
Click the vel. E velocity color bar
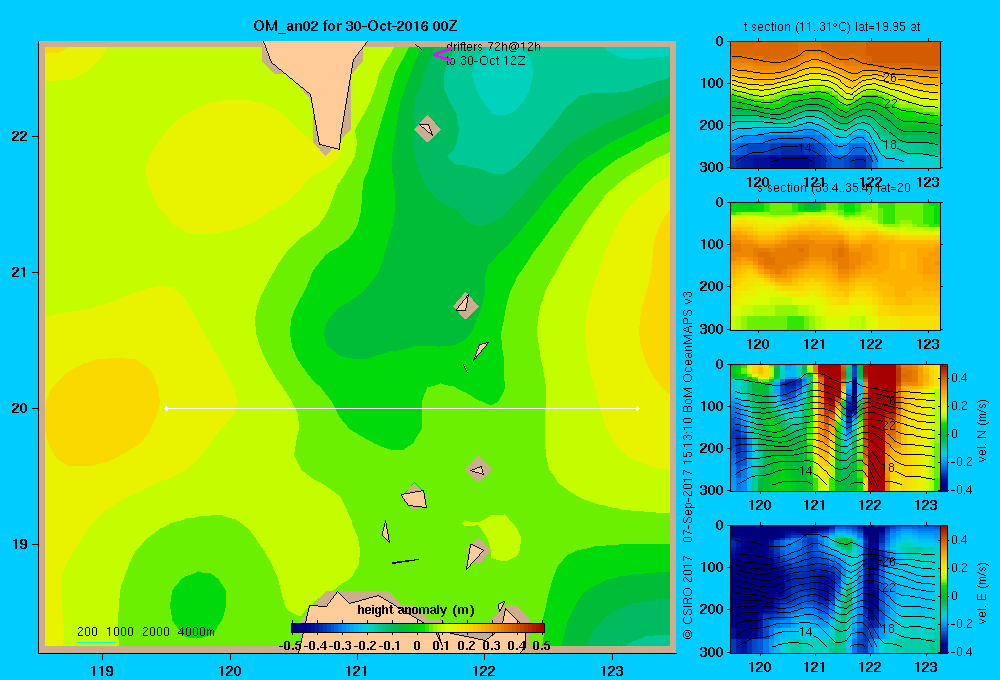point(944,589)
